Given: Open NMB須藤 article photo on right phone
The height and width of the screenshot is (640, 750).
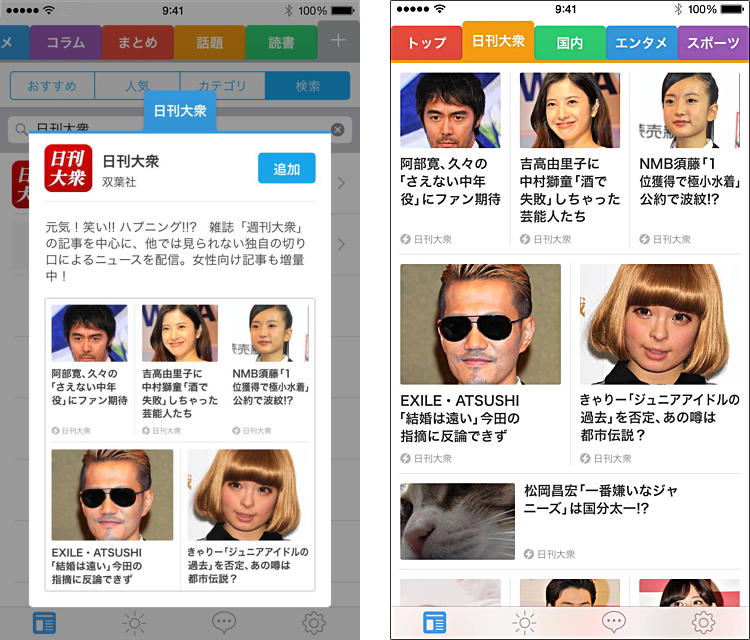Looking at the screenshot, I should 689,110.
